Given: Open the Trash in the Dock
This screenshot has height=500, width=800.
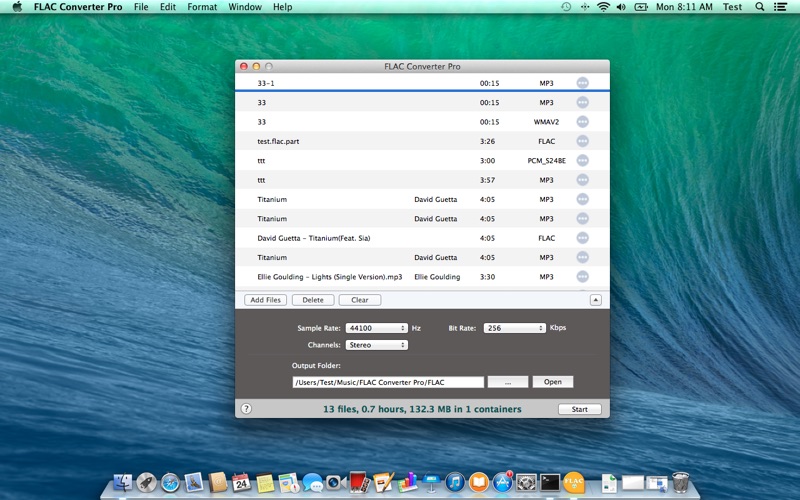Looking at the screenshot, I should coord(680,482).
